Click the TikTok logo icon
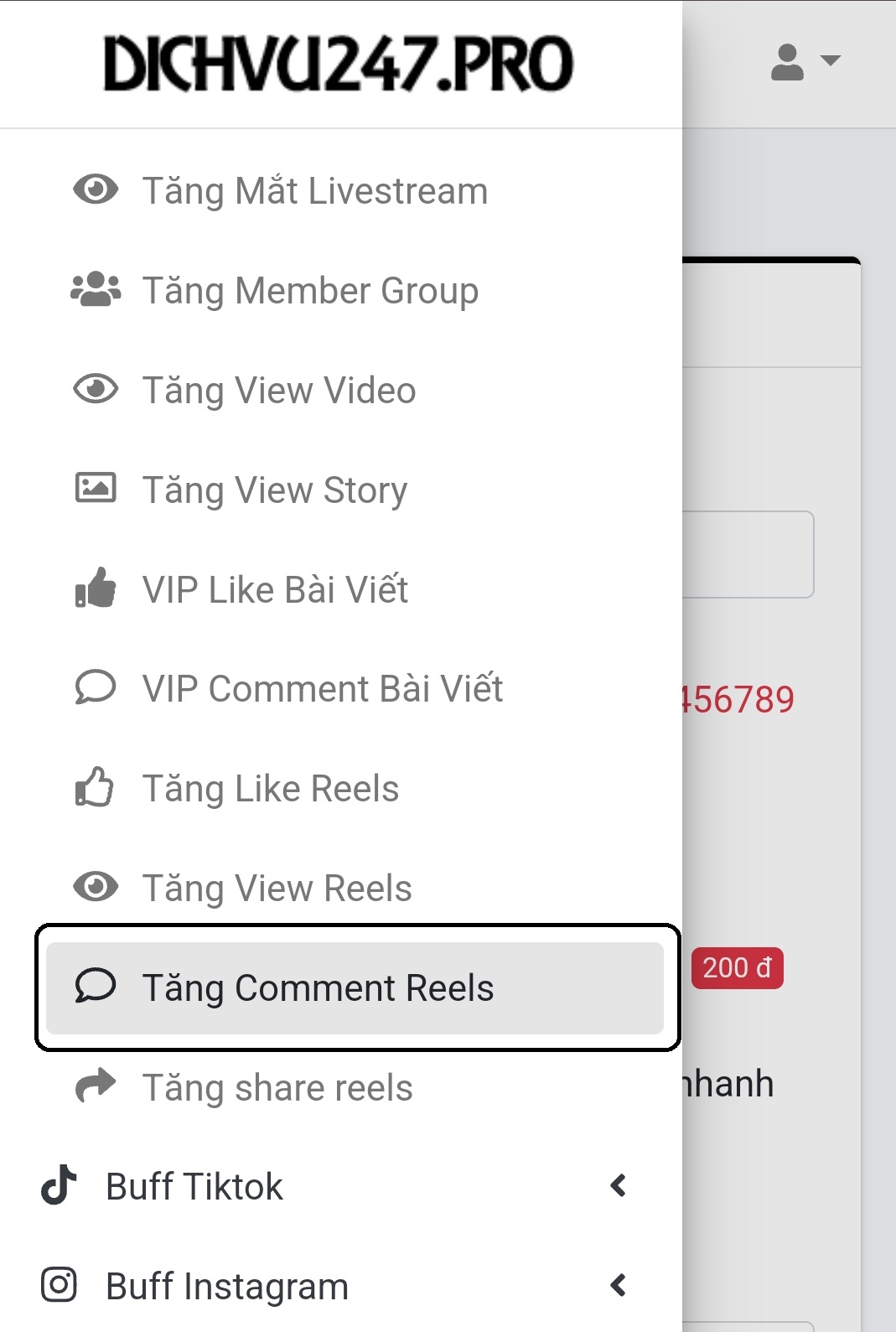 click(x=59, y=1185)
